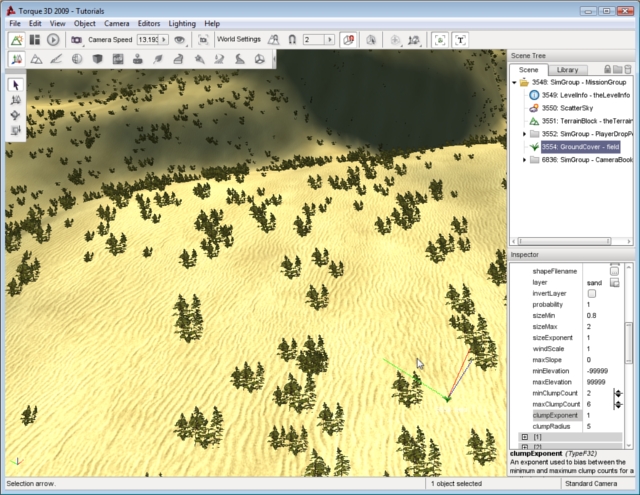Image resolution: width=640 pixels, height=495 pixels.
Task: Select the Move object tool
Action: (16, 100)
